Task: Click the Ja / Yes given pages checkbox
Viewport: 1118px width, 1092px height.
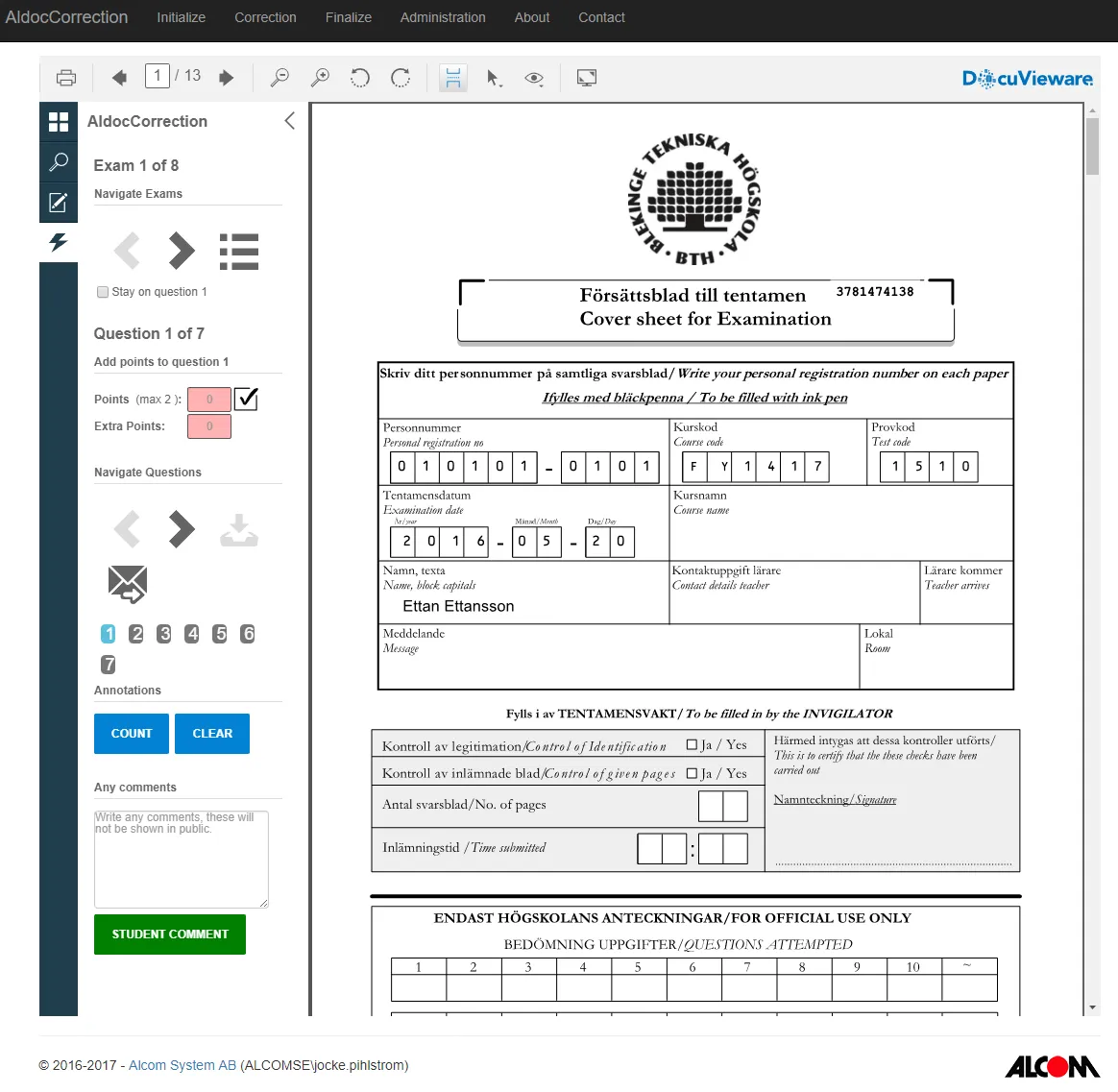Action: click(692, 773)
